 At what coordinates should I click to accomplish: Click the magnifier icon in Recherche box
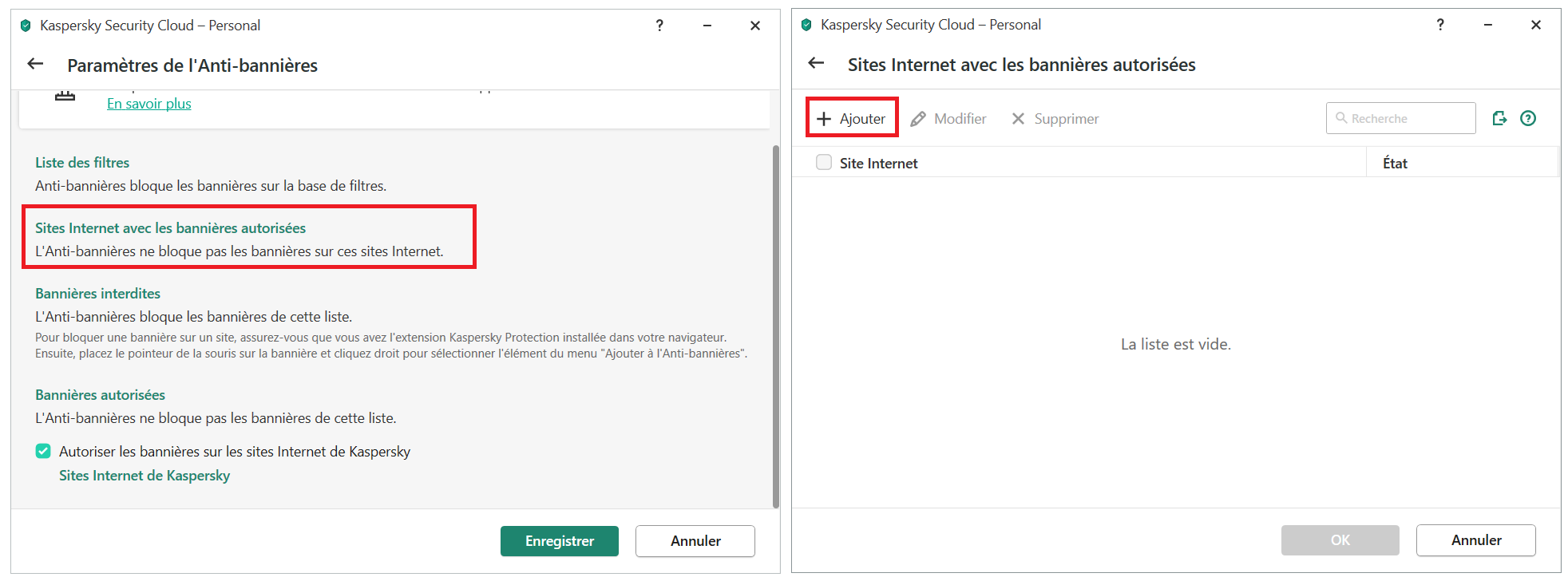(1341, 118)
